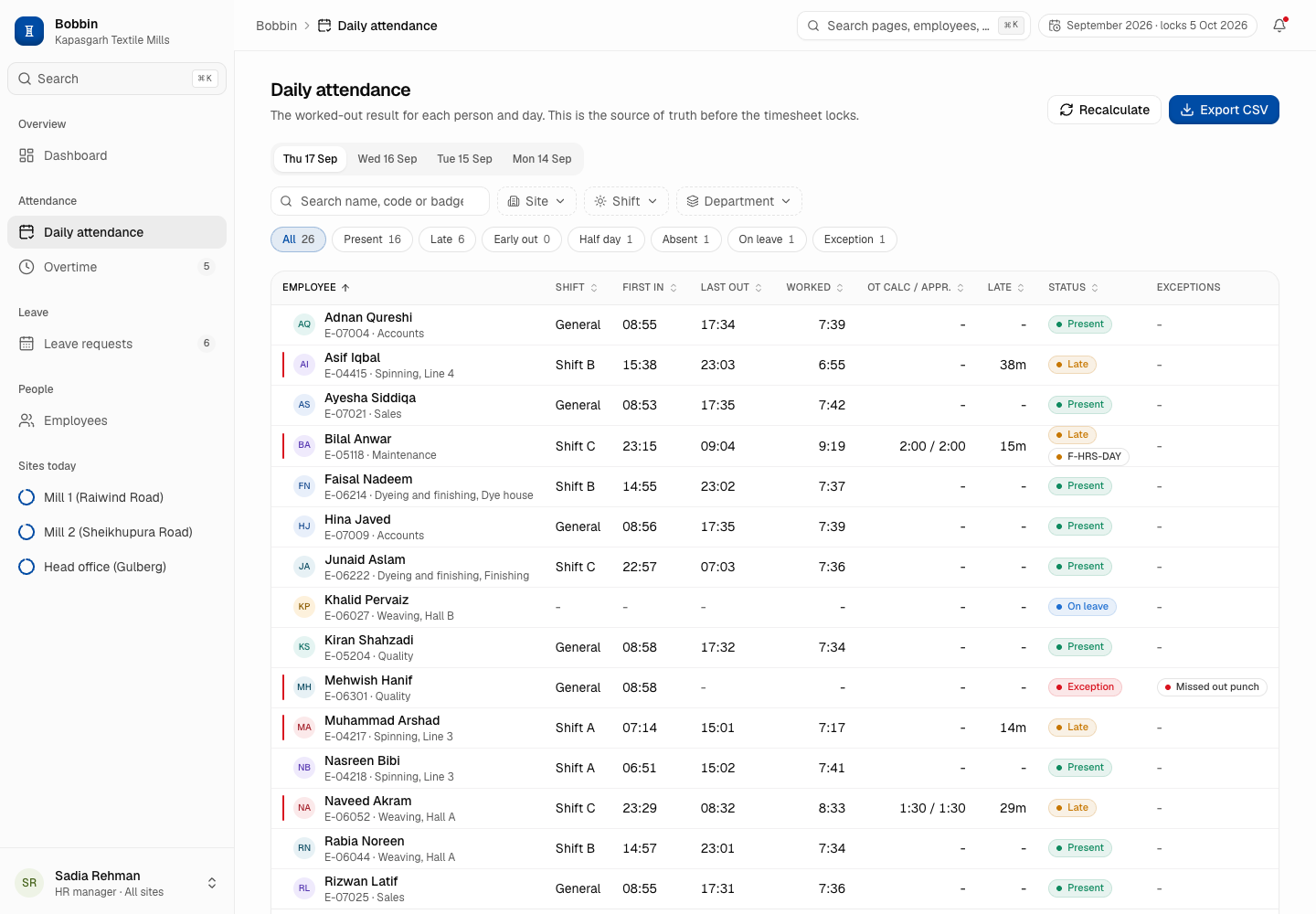This screenshot has width=1316, height=914.
Task: Expand the Sadia Rehman account switcher
Action: (x=212, y=883)
